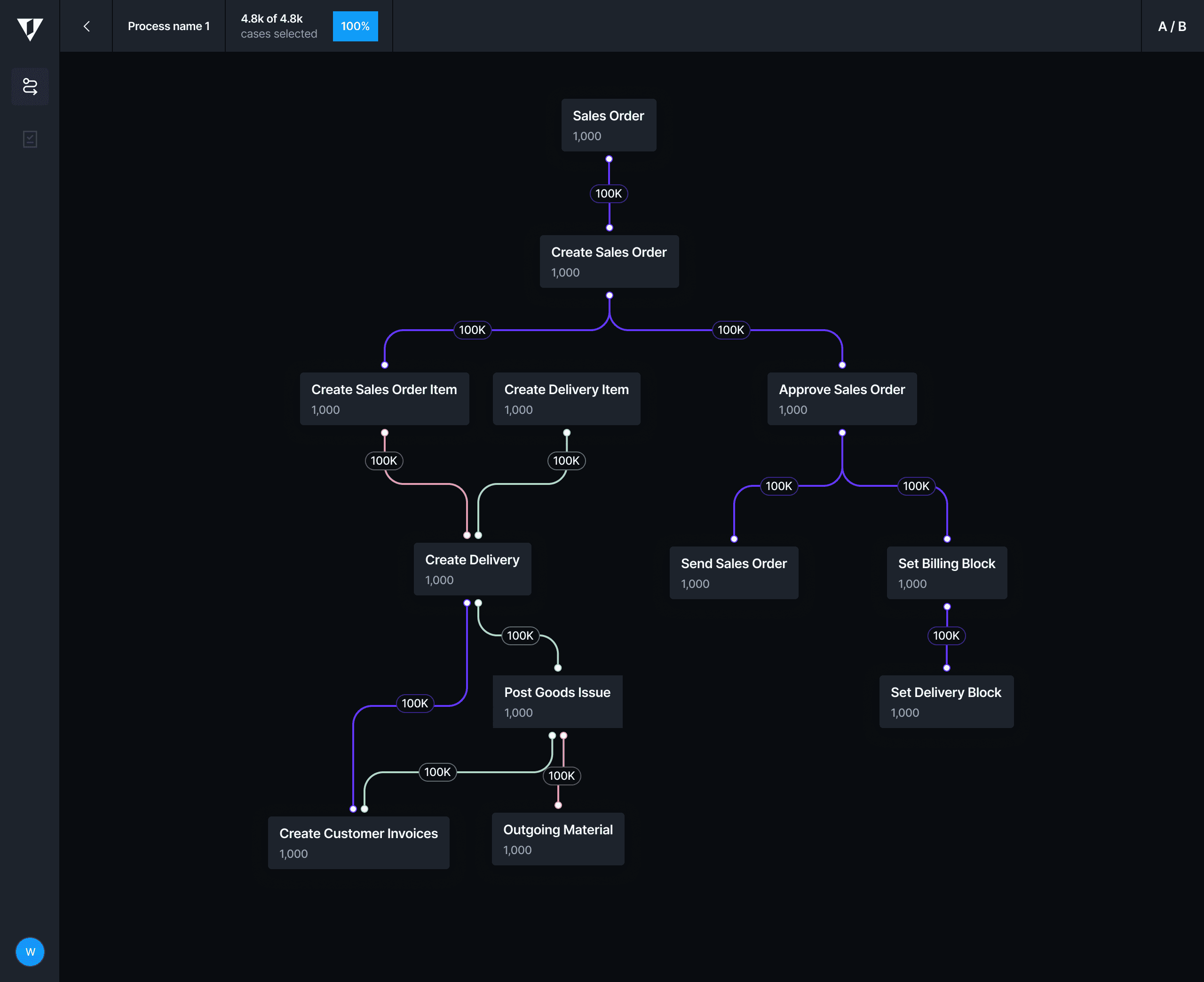1204x982 pixels.
Task: Select the Create Delivery Item node
Action: [x=567, y=399]
